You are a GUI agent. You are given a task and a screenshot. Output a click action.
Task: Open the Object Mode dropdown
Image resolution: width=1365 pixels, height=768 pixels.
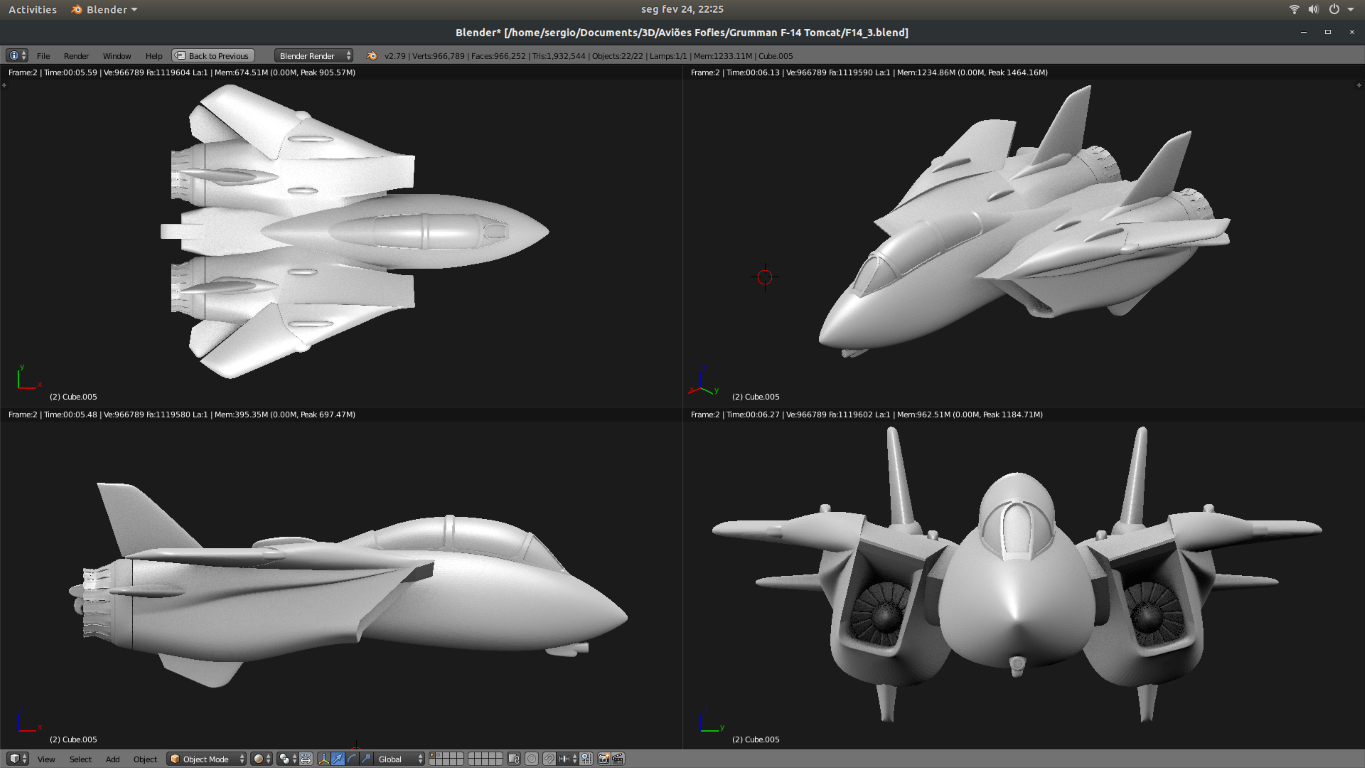pyautogui.click(x=205, y=759)
